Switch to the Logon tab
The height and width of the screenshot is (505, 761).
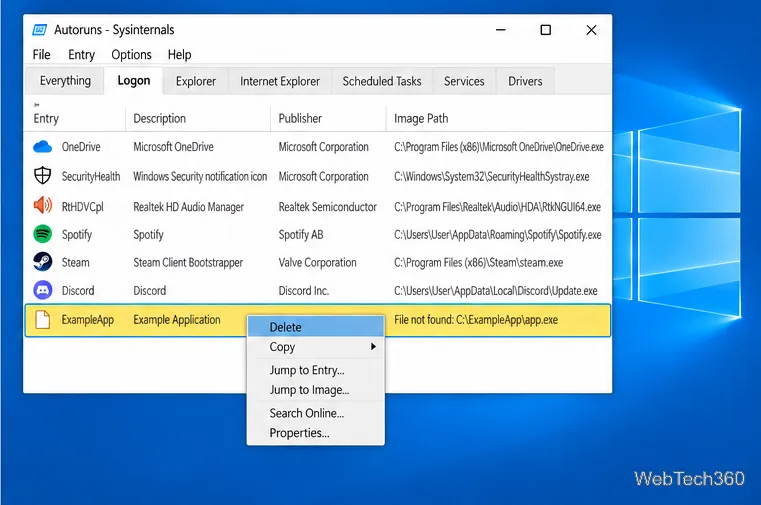[134, 81]
